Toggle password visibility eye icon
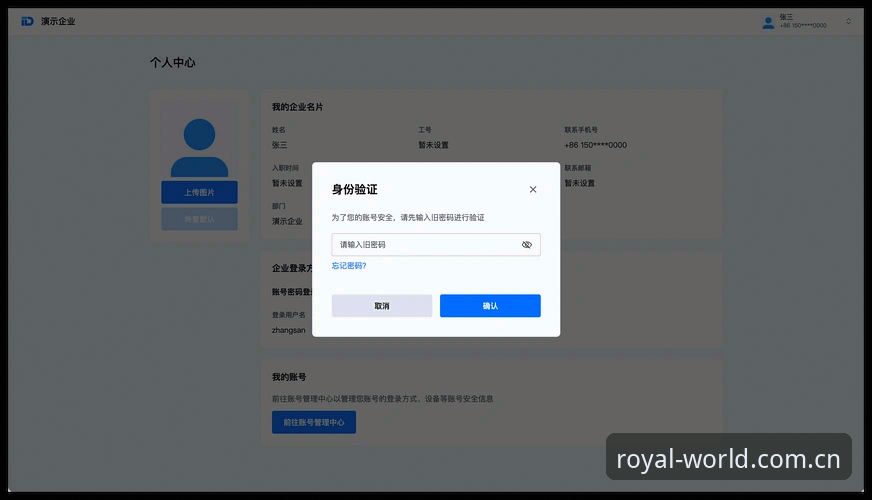The height and width of the screenshot is (500, 872). point(527,245)
